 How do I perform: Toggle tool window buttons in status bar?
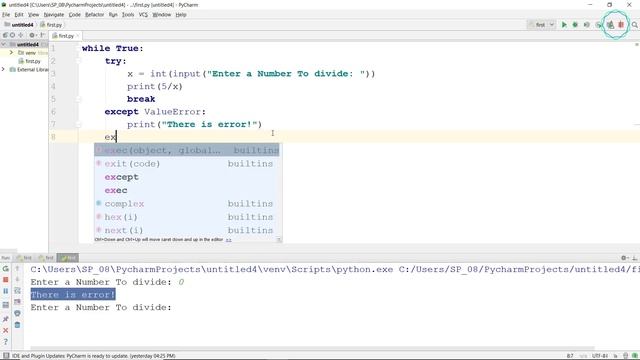(6, 356)
